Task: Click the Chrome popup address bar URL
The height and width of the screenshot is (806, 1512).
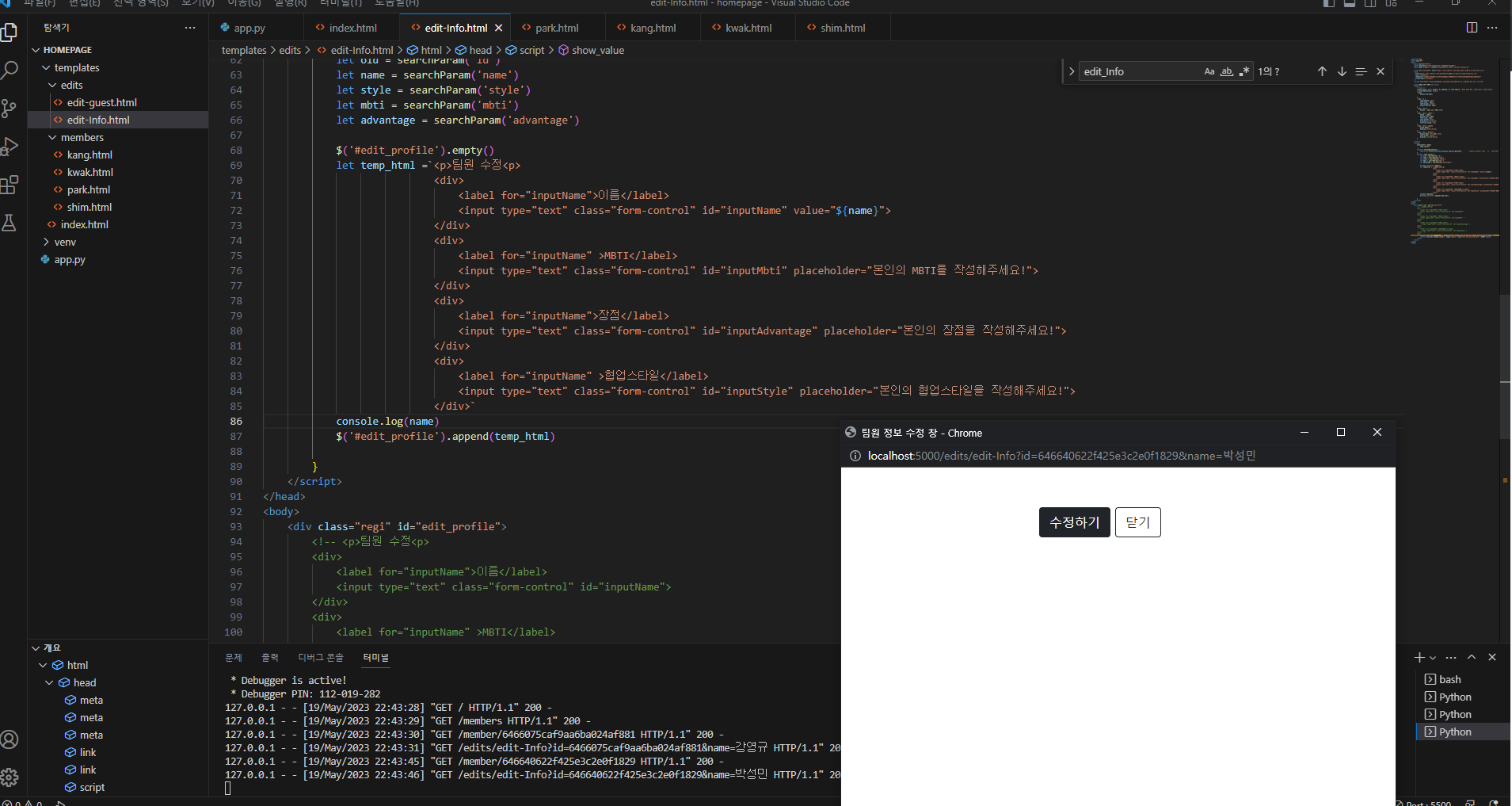Action: [x=1061, y=456]
